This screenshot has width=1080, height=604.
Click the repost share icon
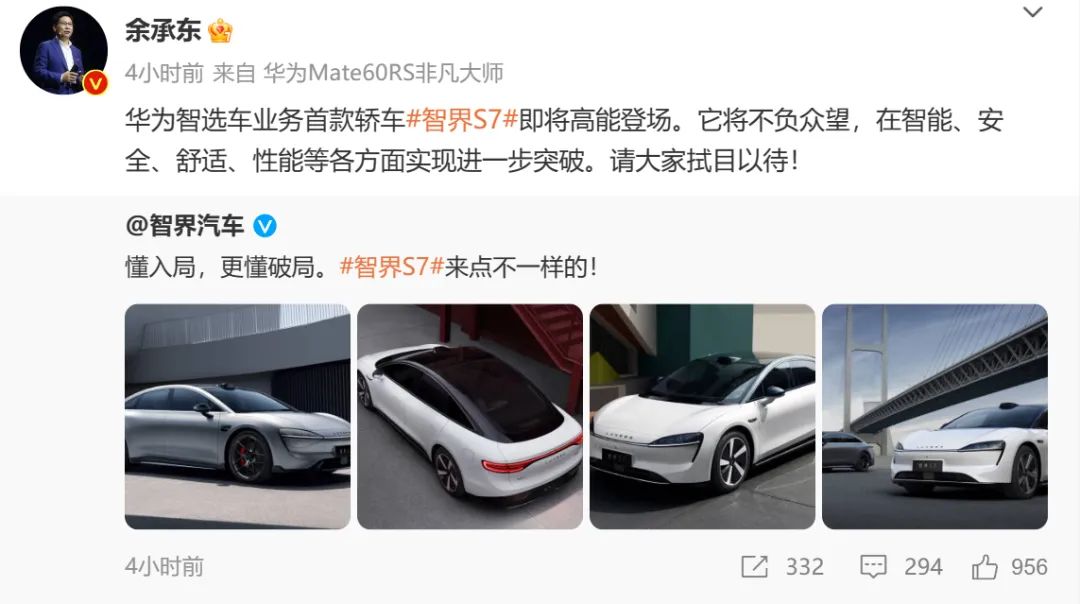tap(754, 567)
